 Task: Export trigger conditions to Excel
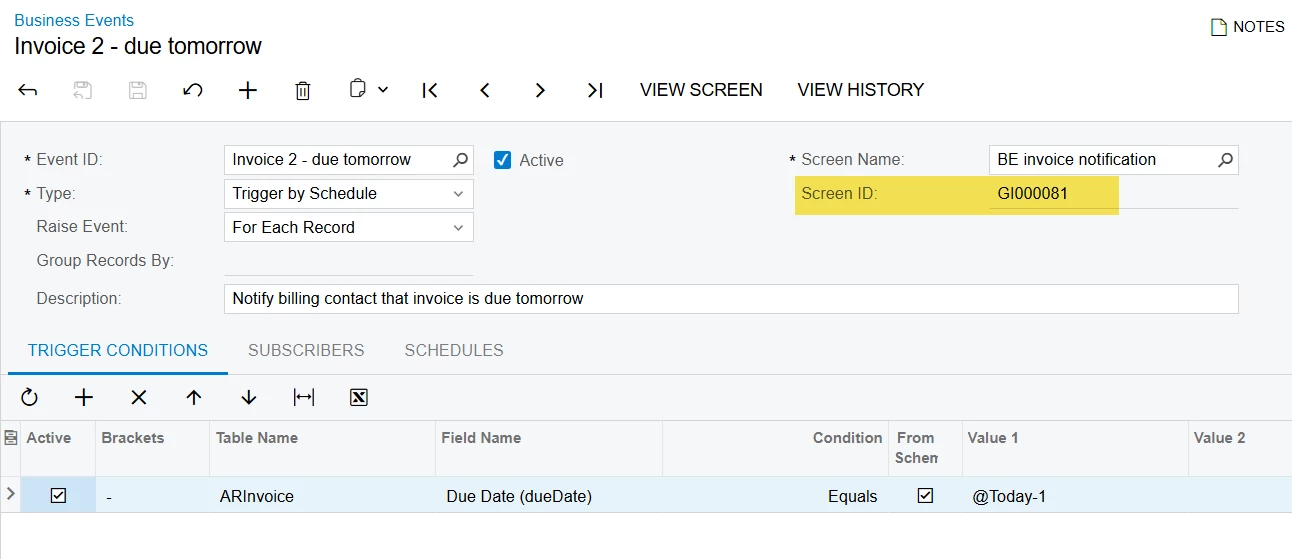[x=359, y=397]
